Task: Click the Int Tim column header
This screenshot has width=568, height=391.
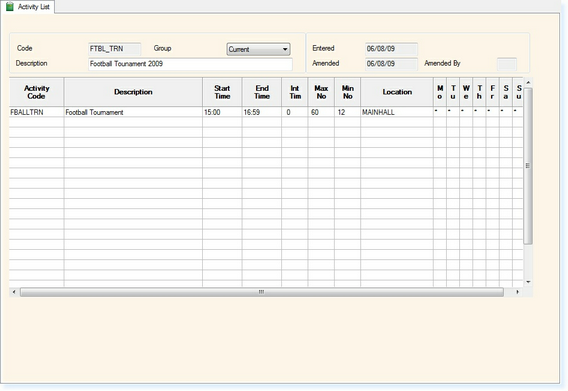Action: [295, 92]
